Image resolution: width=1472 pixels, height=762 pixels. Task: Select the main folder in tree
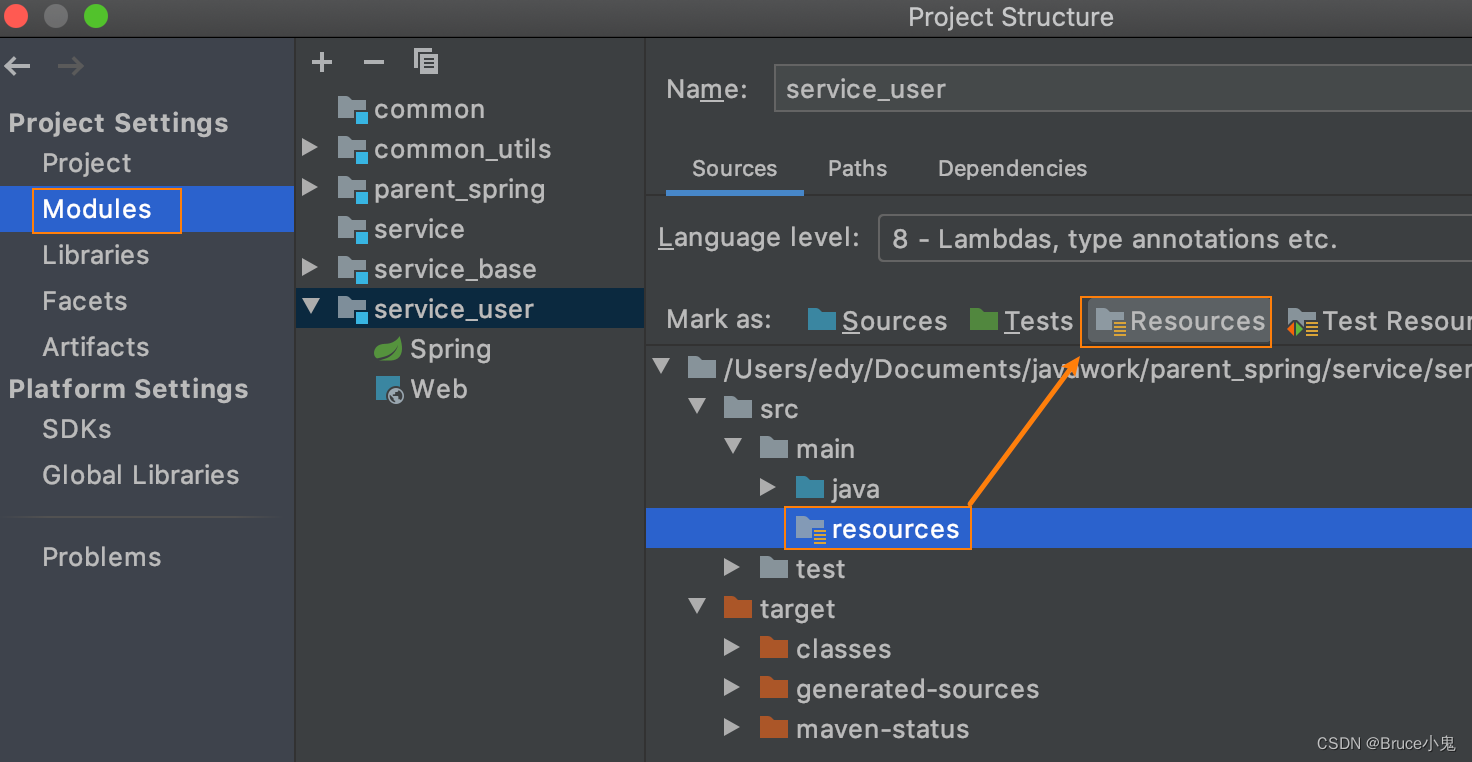pos(825,449)
